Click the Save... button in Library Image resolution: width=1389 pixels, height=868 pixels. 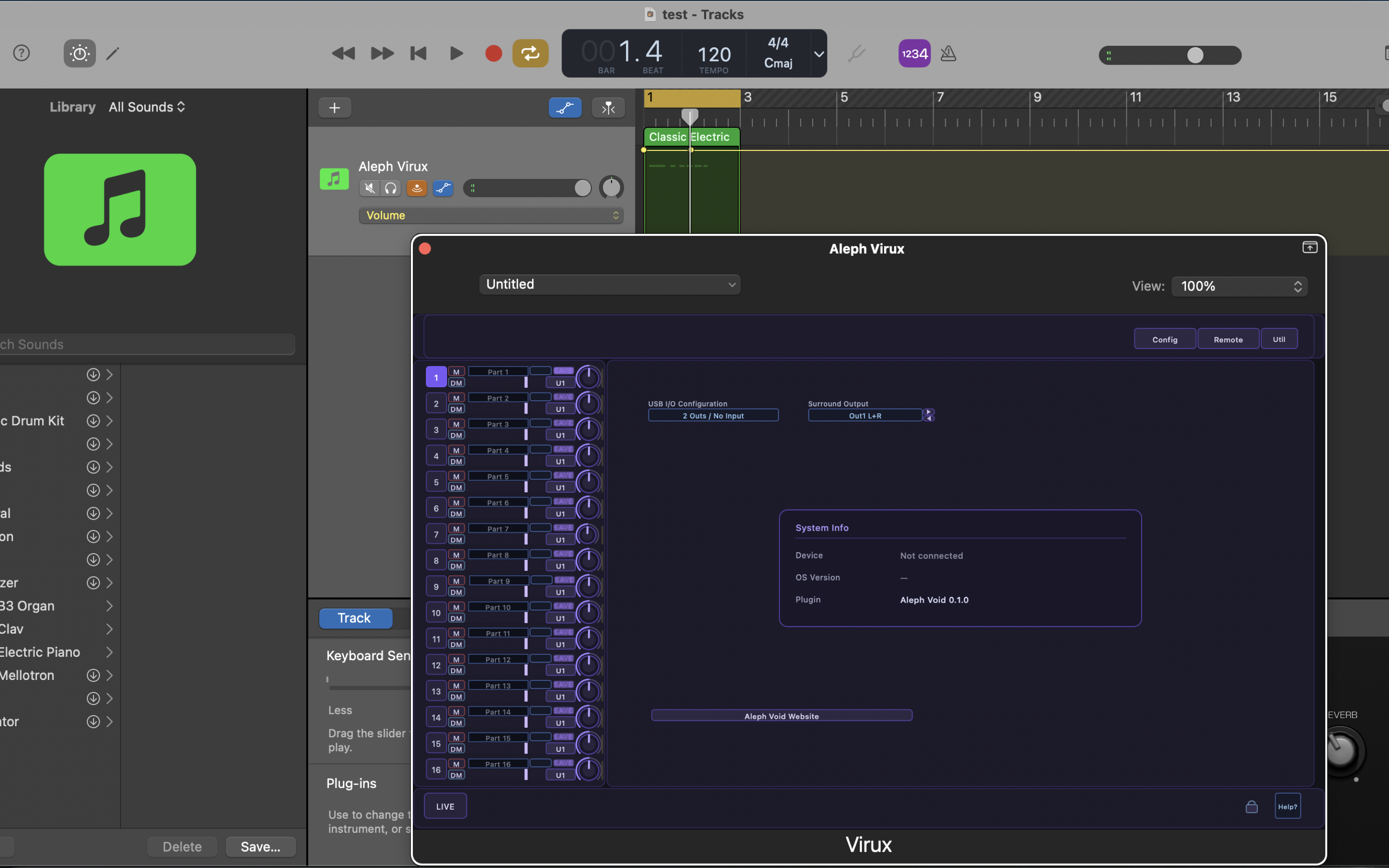260,847
